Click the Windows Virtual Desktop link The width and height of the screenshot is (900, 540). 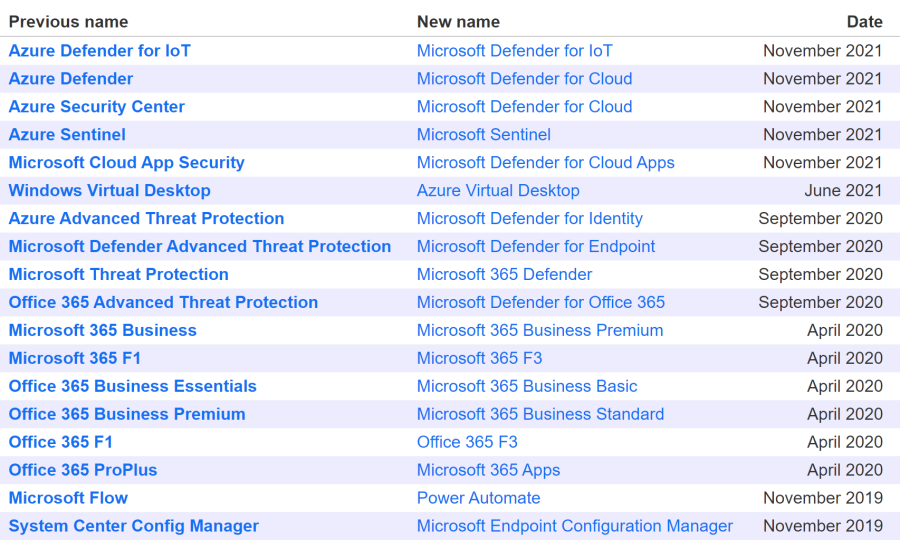[x=110, y=191]
